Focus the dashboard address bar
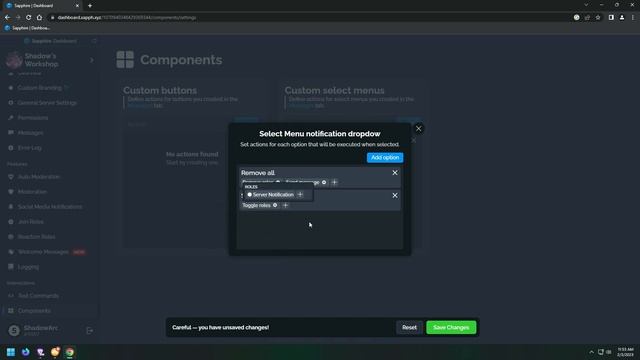Viewport: 640px width, 360px height. tap(310, 18)
